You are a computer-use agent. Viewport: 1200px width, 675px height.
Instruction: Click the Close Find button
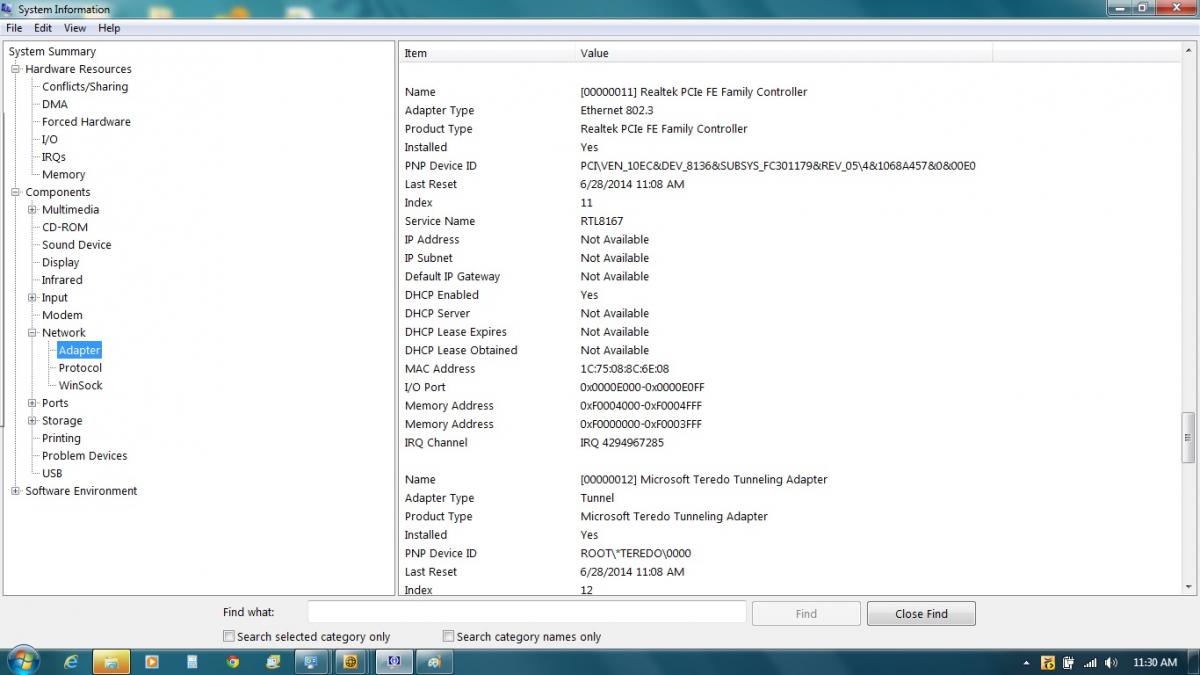921,614
